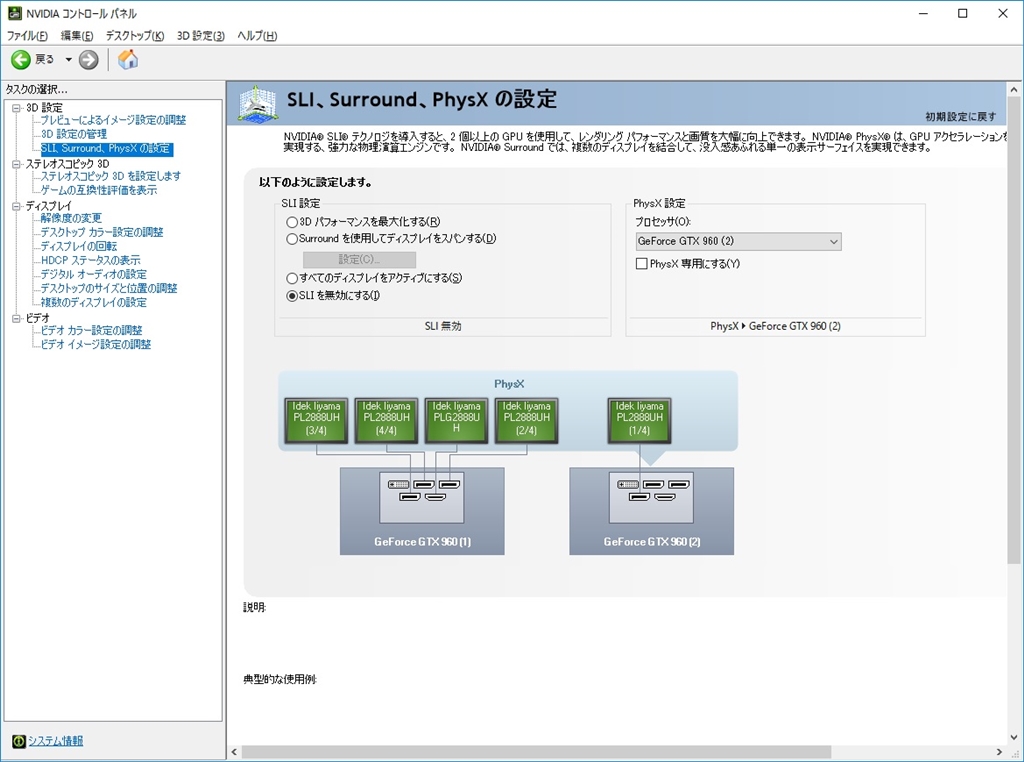Click the ビデオ category label
The width and height of the screenshot is (1024, 762).
[x=37, y=319]
